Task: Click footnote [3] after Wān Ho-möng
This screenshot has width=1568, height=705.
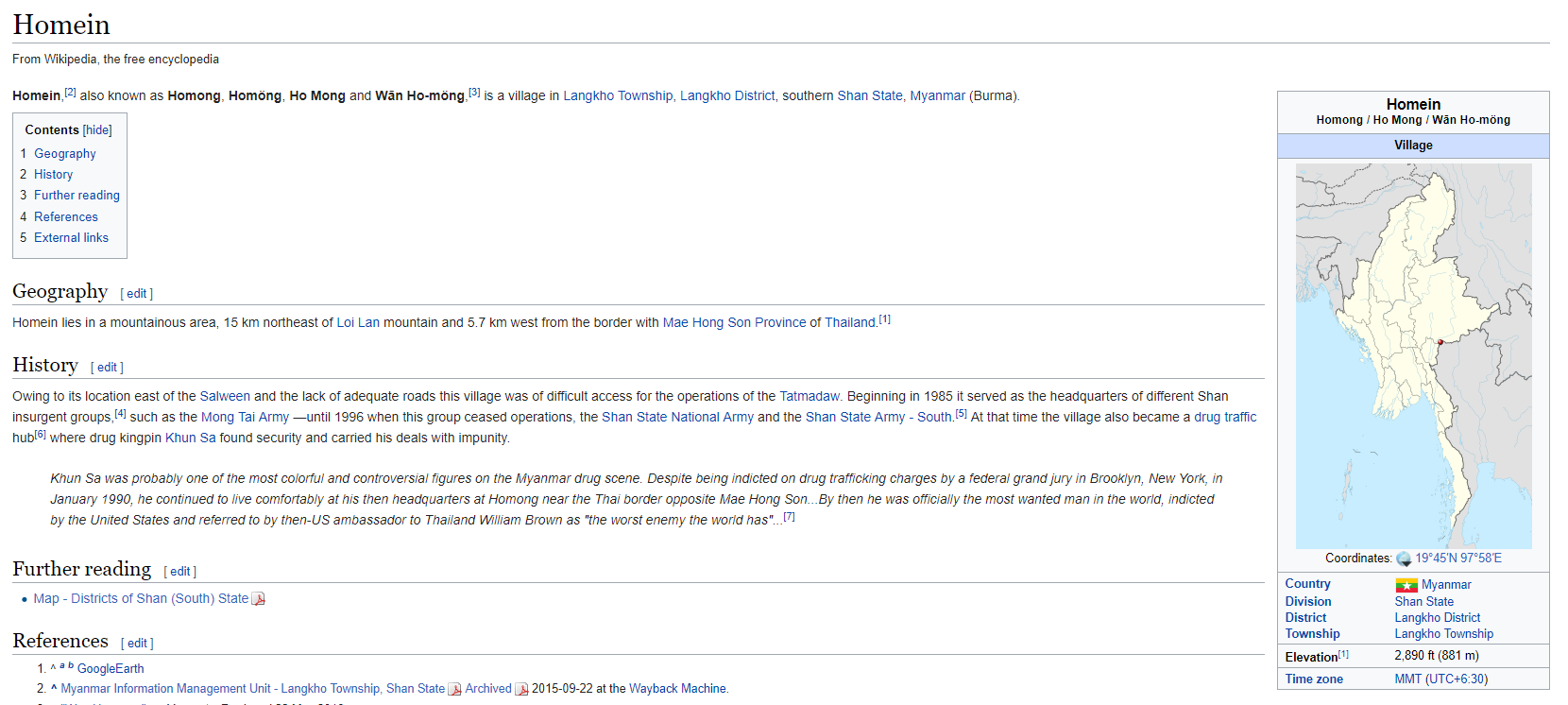Action: pyautogui.click(x=474, y=93)
